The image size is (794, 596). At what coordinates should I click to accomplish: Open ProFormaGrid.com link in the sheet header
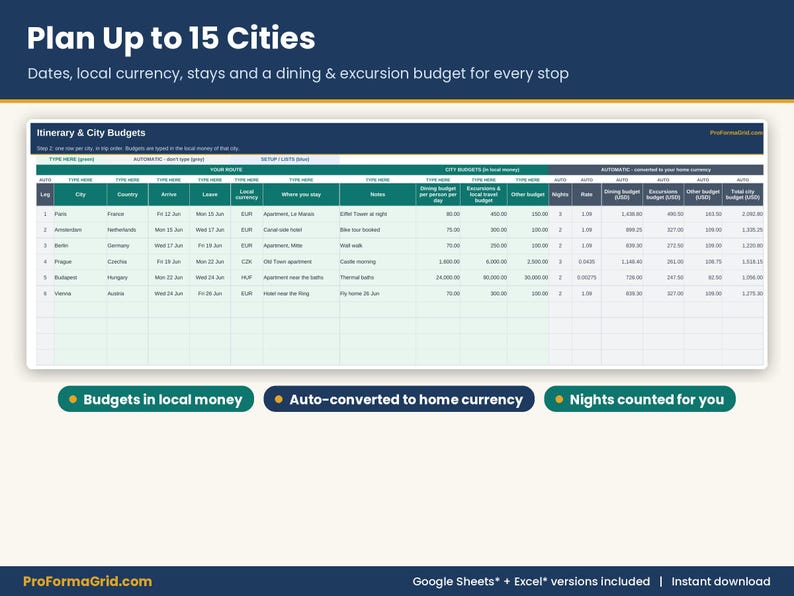click(736, 133)
